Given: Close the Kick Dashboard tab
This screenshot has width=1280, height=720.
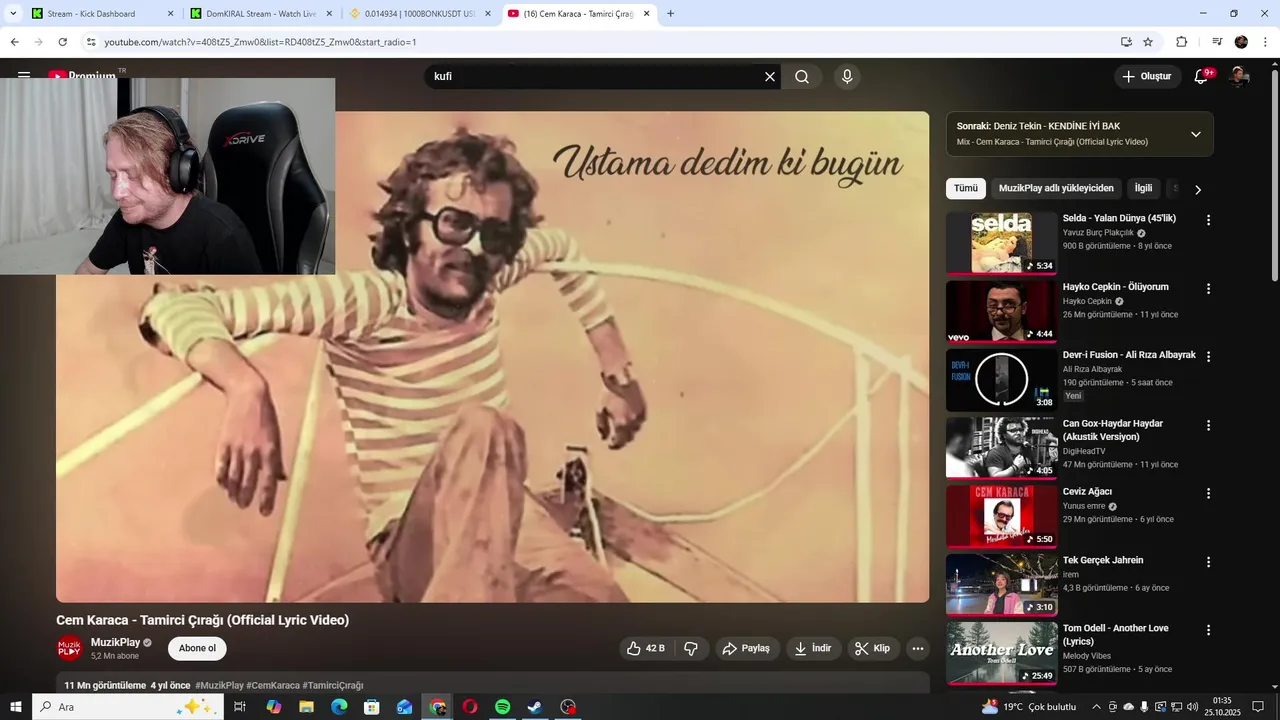Looking at the screenshot, I should [x=170, y=14].
